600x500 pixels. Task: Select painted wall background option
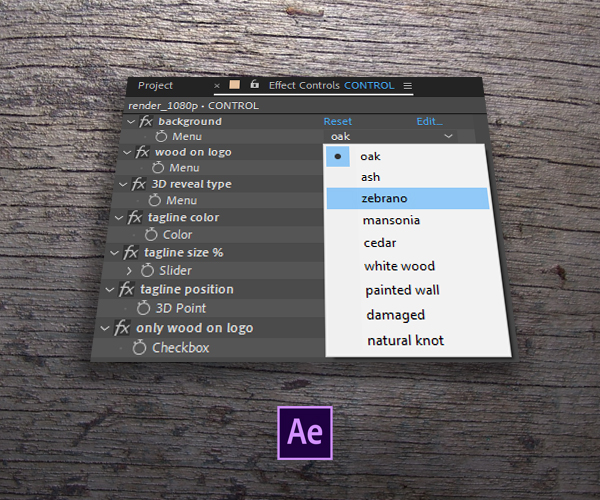point(412,290)
